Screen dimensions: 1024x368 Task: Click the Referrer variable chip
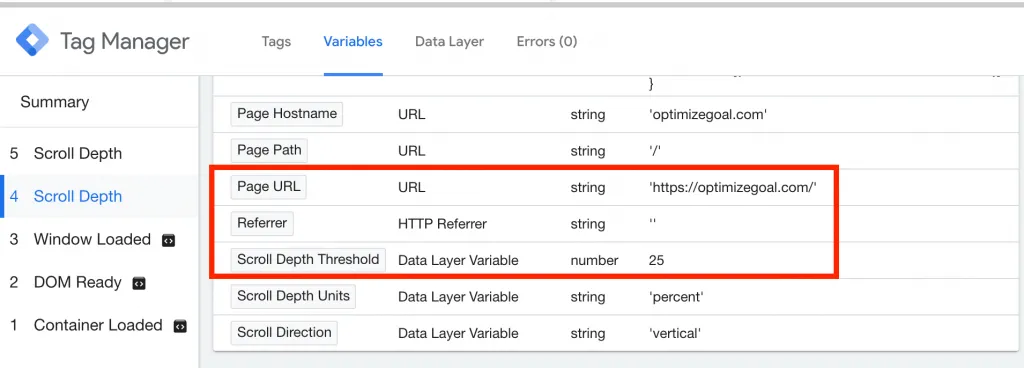[x=262, y=223]
